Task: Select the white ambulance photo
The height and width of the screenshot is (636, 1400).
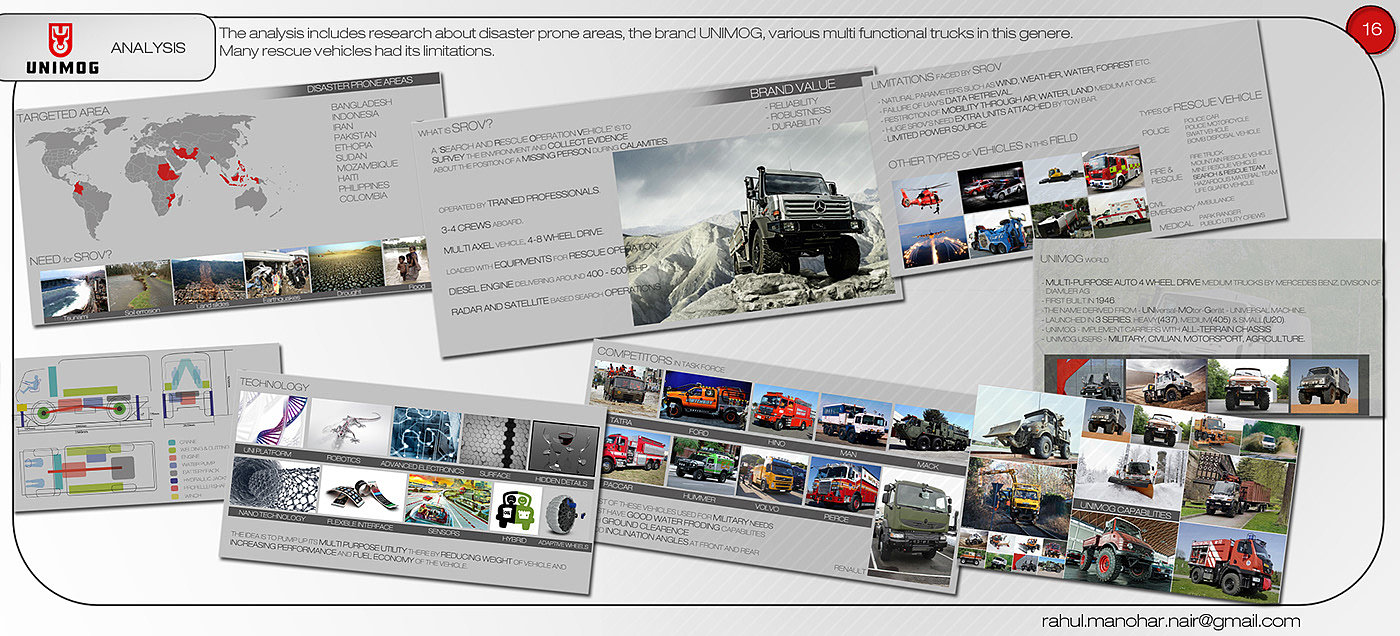Action: 1123,214
